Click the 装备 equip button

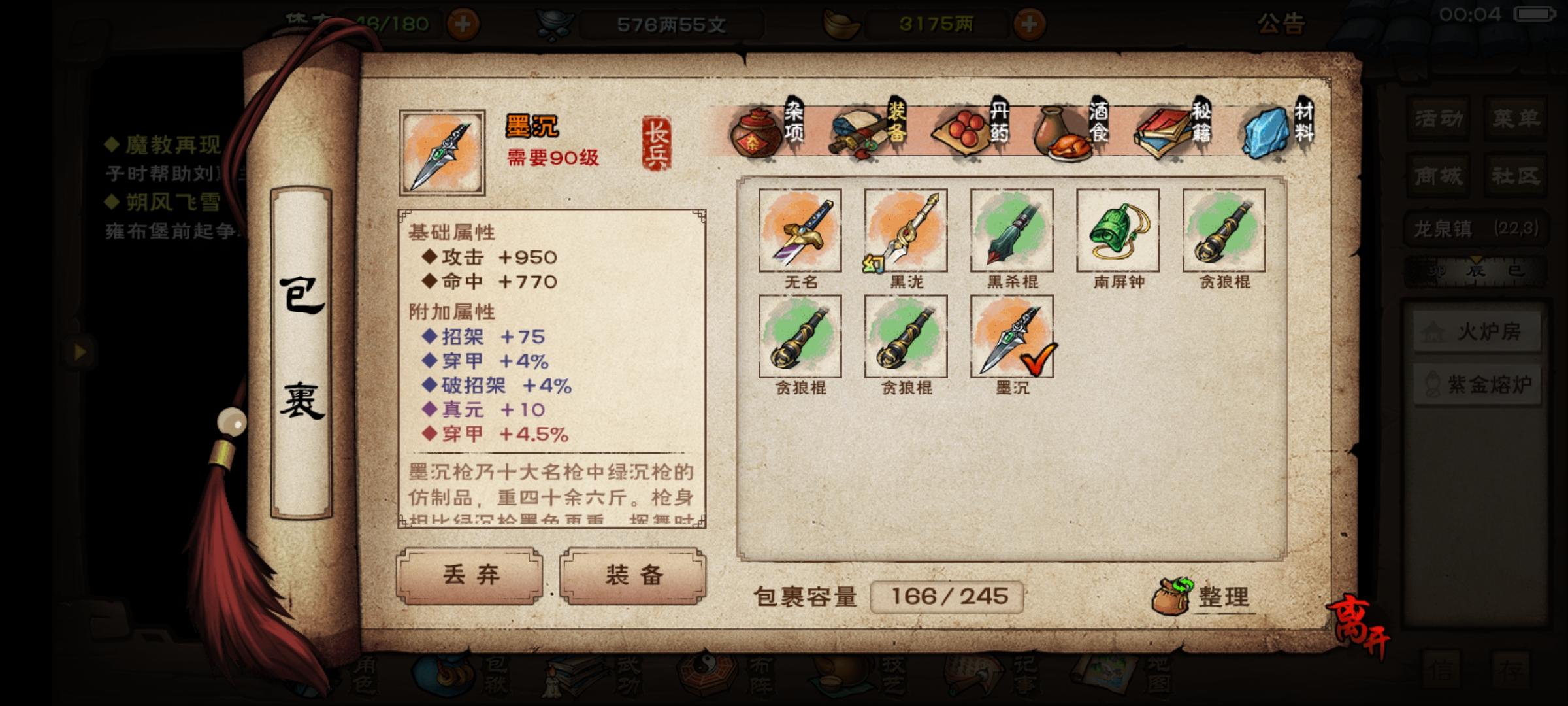(x=633, y=575)
